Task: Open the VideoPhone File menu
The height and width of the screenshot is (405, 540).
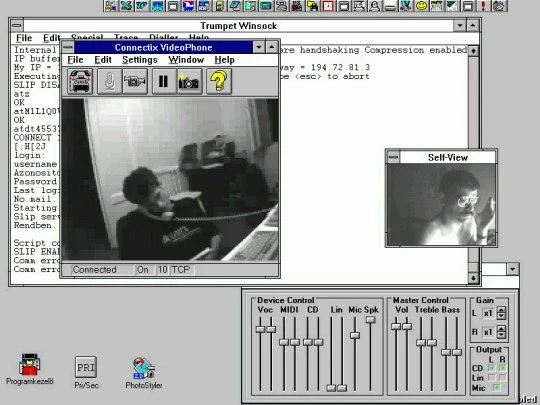Action: coord(75,60)
